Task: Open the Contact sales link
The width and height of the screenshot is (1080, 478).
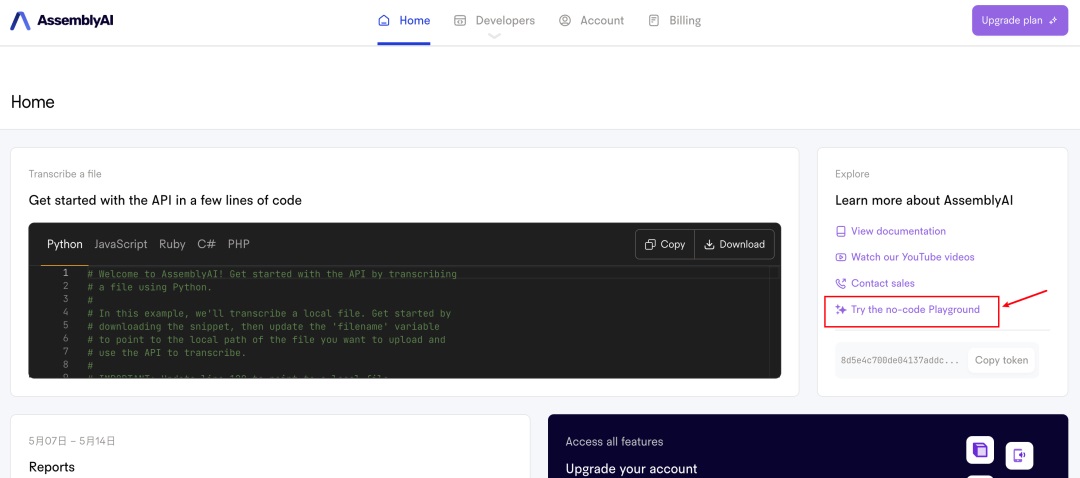Action: click(x=883, y=283)
